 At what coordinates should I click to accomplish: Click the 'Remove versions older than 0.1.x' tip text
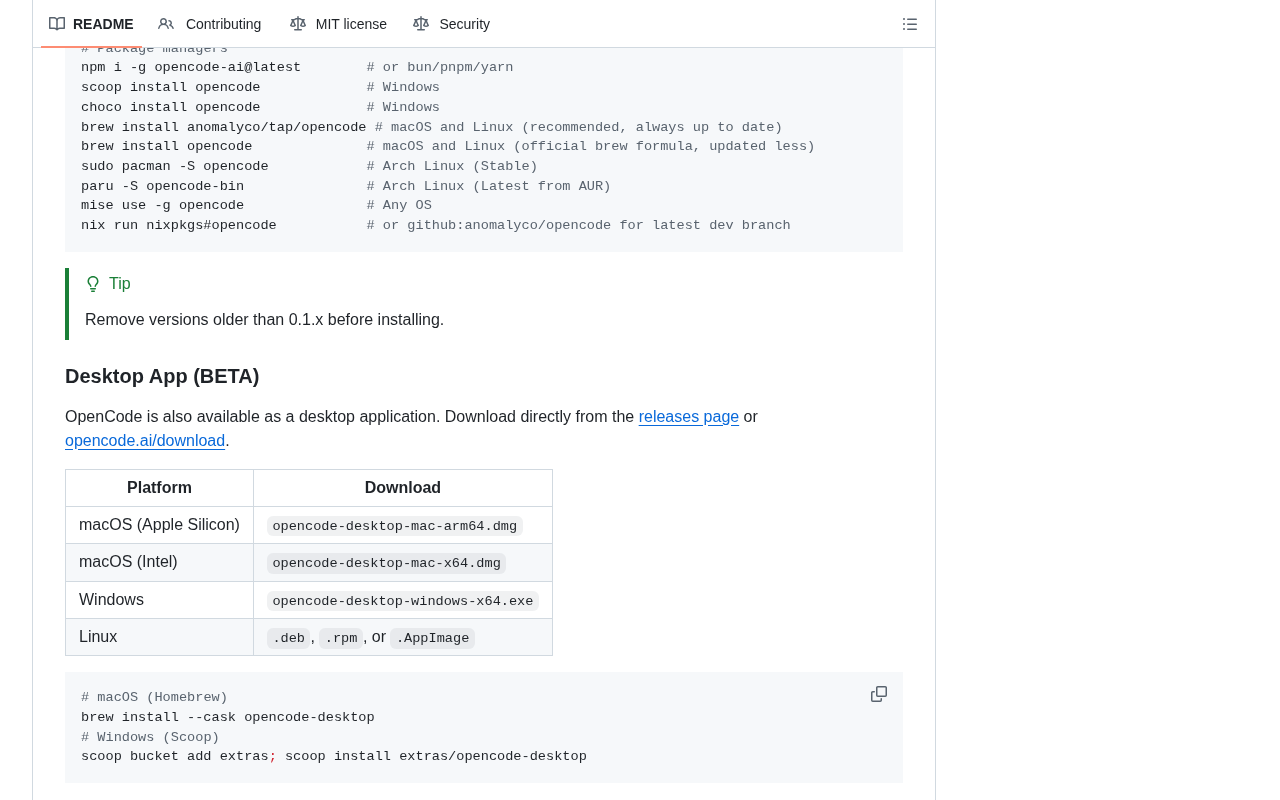pyautogui.click(x=265, y=320)
